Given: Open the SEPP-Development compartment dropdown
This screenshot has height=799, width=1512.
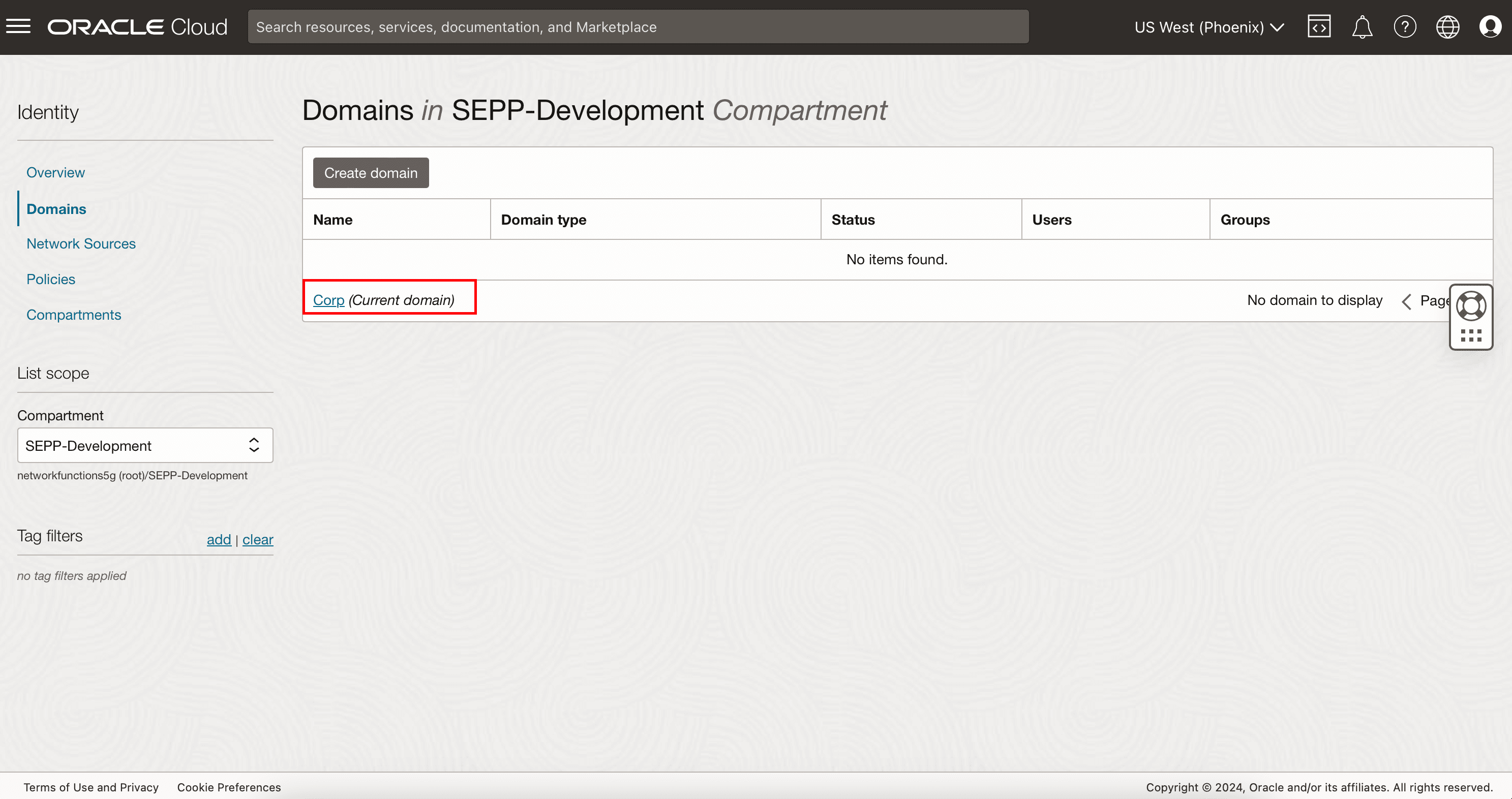Looking at the screenshot, I should 145,445.
